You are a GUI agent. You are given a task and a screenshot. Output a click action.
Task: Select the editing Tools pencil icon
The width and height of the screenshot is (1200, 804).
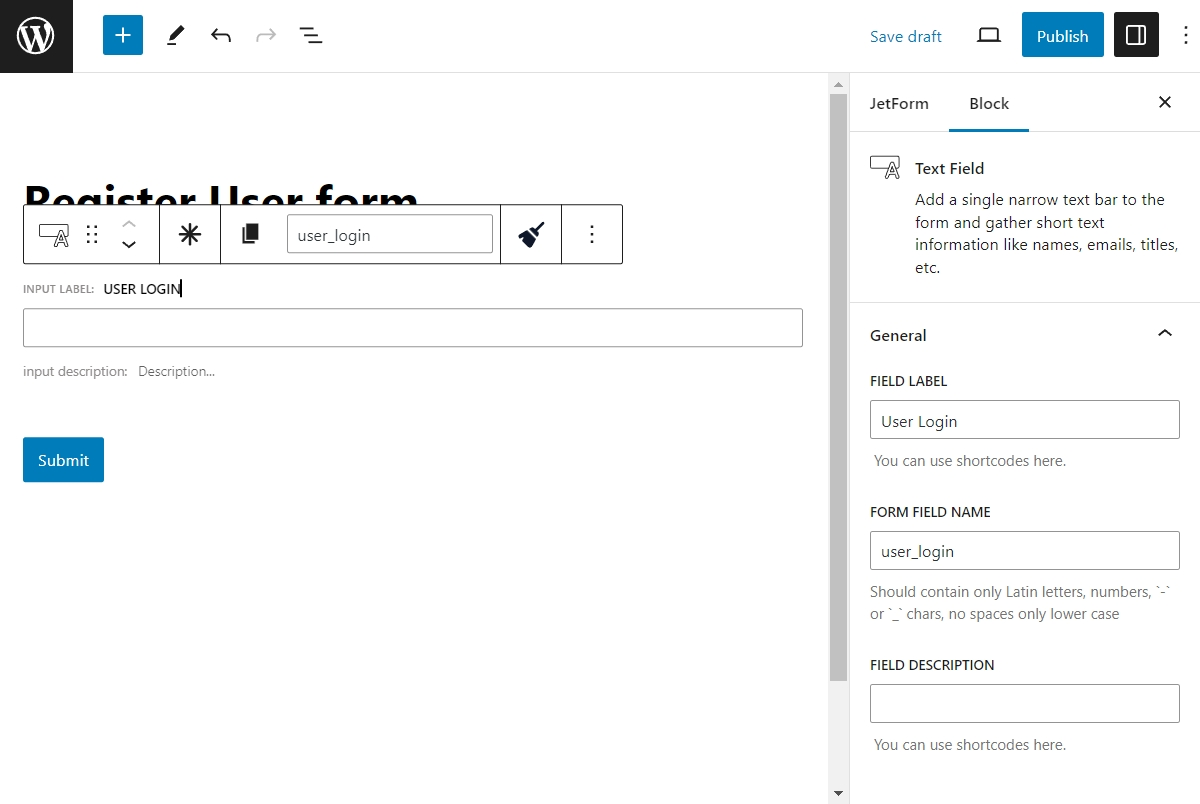point(175,34)
